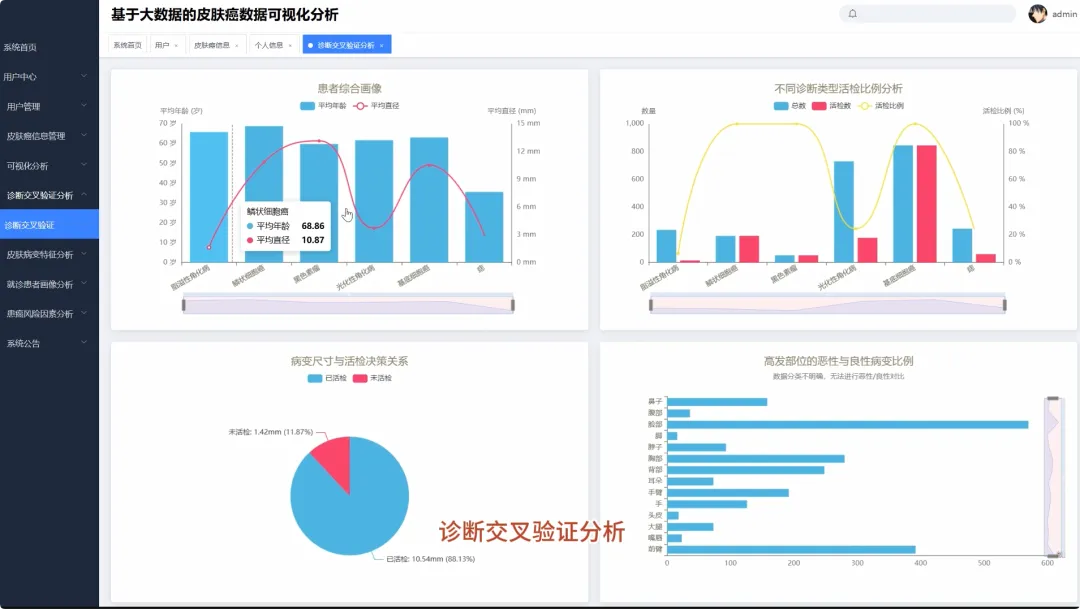Expand the 就诊患者画像分析 sidebar menu
Screen dimensions: 1080x609
(x=50, y=284)
